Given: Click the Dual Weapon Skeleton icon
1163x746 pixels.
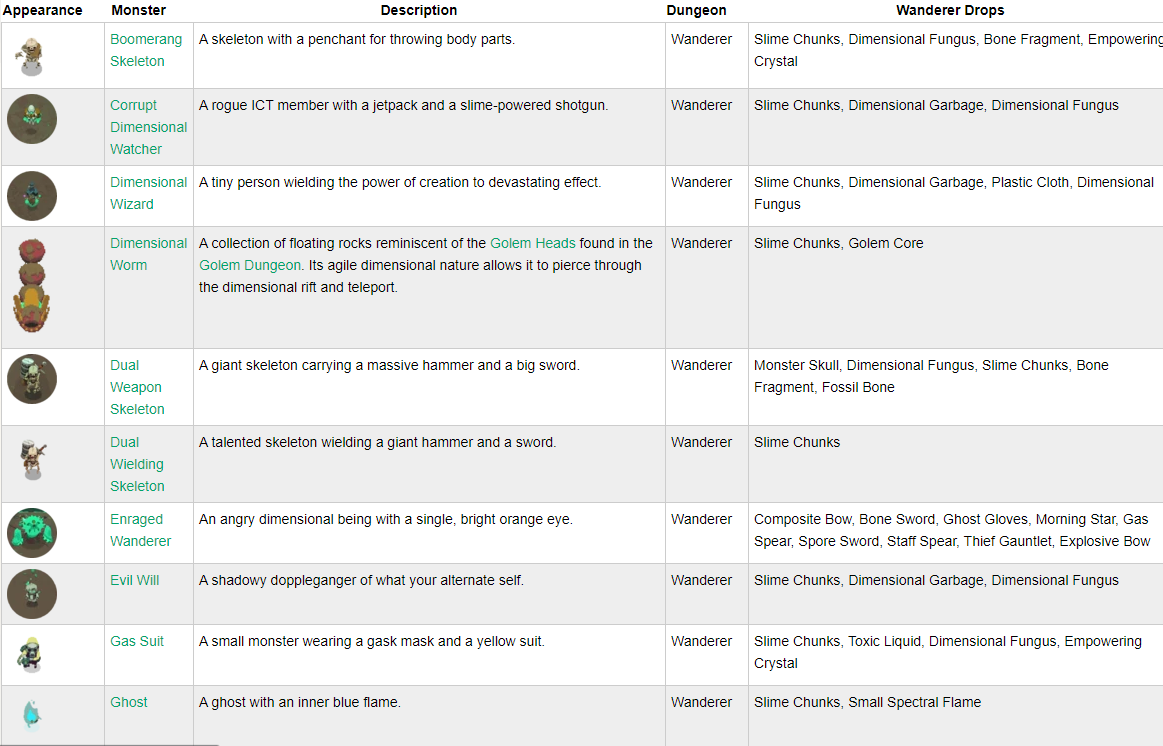Looking at the screenshot, I should (32, 379).
